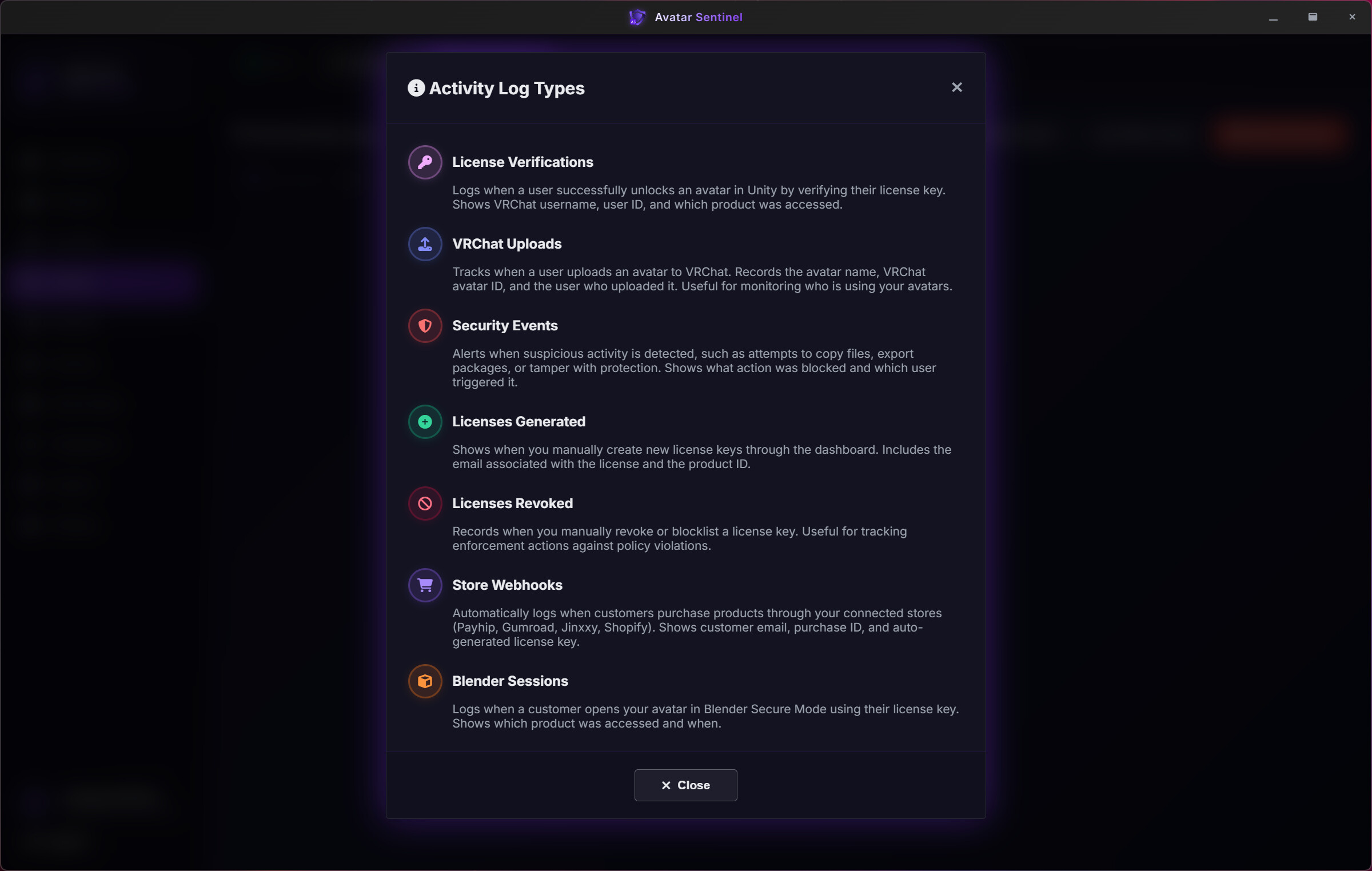This screenshot has width=1372, height=871.
Task: Select the Blender Sessions heading text
Action: 510,681
